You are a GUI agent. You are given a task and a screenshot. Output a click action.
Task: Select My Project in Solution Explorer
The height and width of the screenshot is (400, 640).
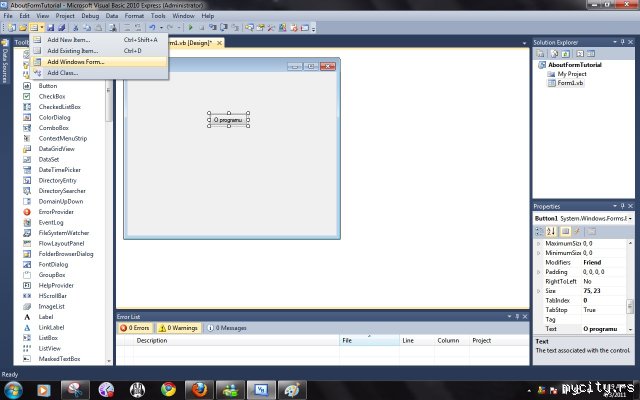pyautogui.click(x=572, y=74)
